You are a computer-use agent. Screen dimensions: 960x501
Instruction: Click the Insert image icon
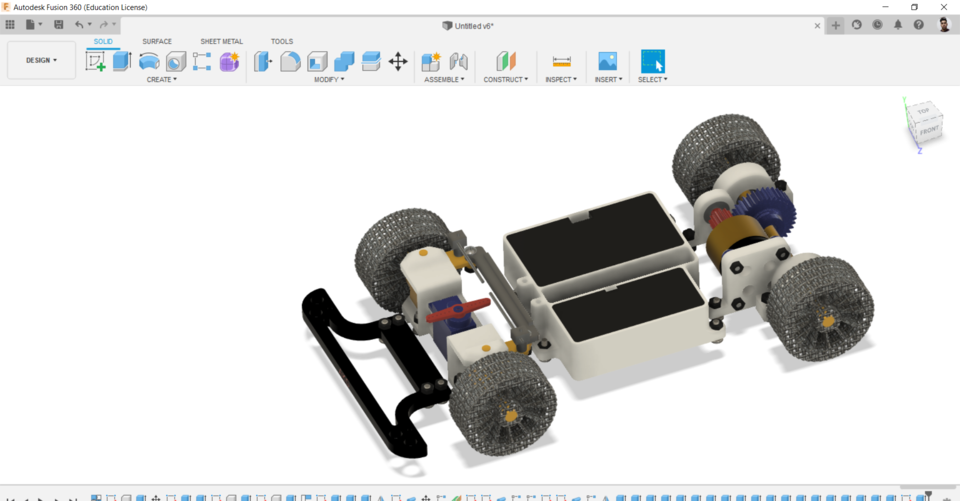(608, 61)
